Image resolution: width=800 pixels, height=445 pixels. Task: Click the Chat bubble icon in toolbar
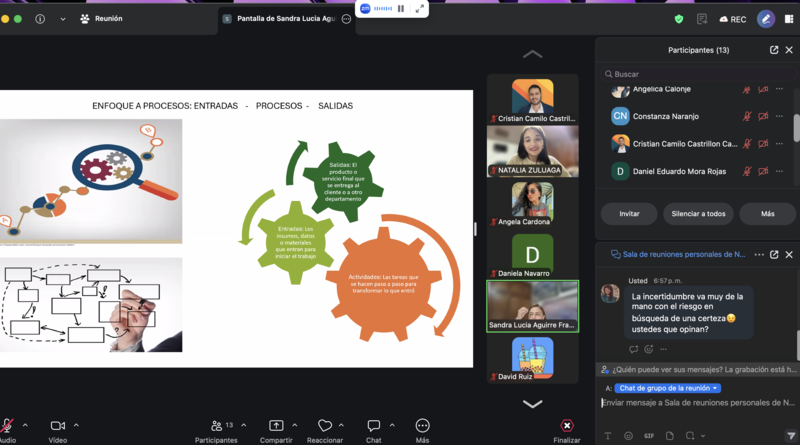[x=373, y=426]
